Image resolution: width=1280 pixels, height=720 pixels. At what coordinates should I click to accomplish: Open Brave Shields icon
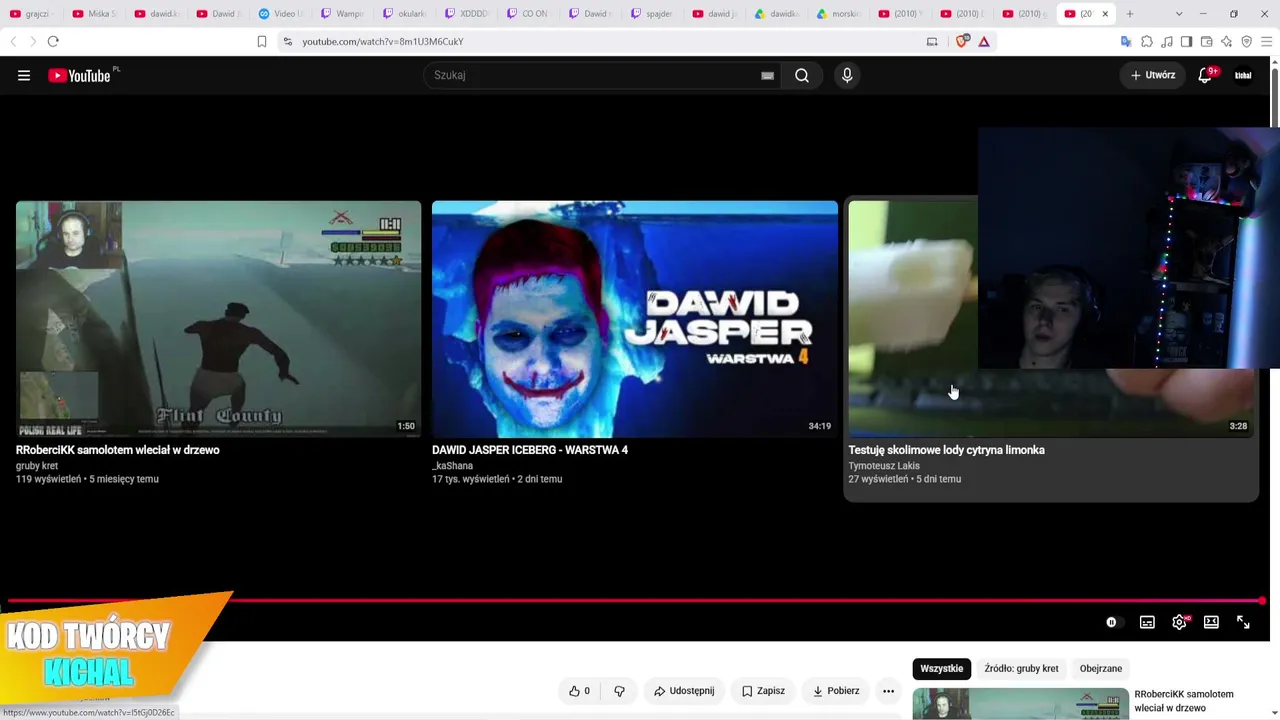click(x=963, y=41)
